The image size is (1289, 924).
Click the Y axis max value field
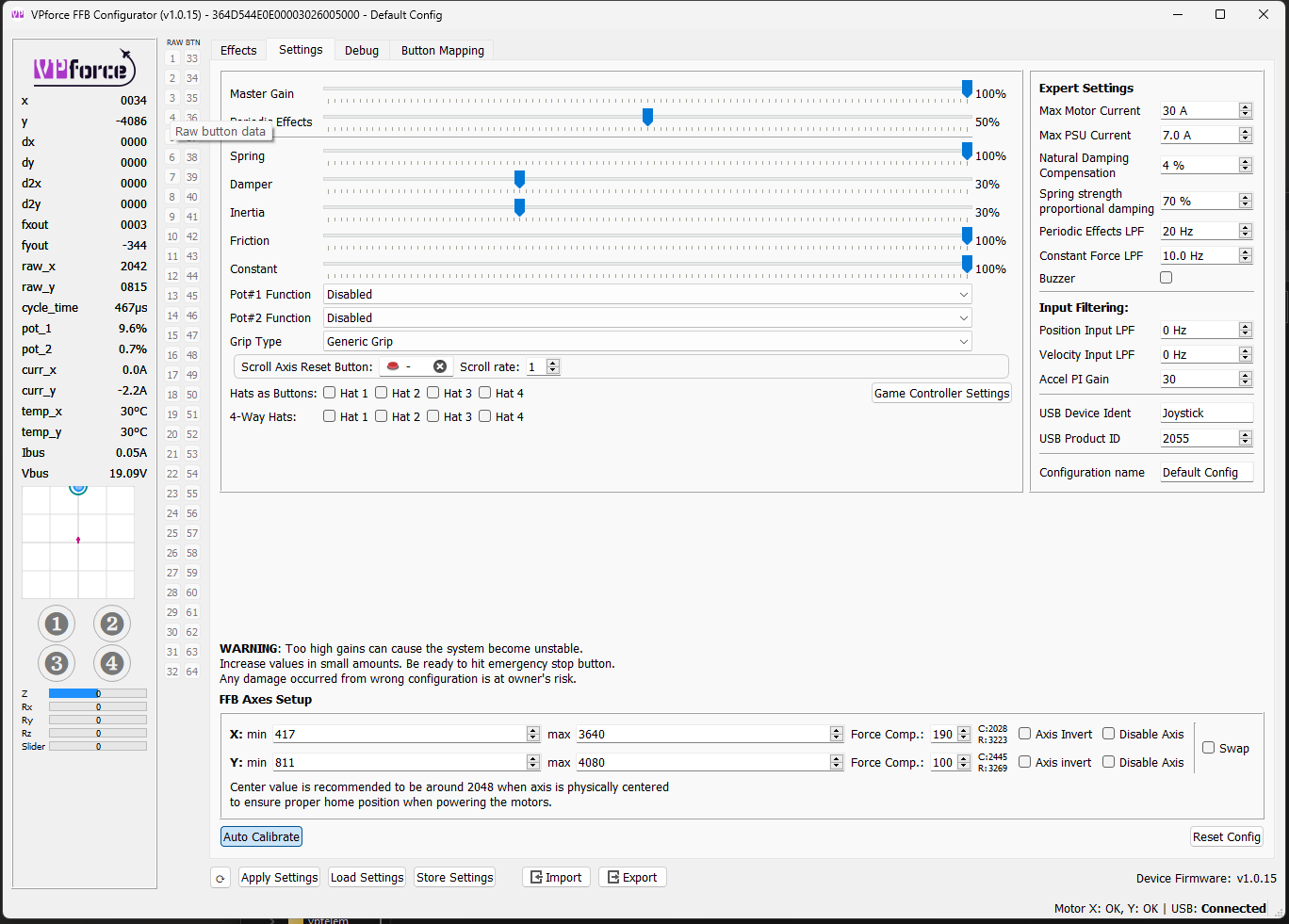[x=703, y=762]
